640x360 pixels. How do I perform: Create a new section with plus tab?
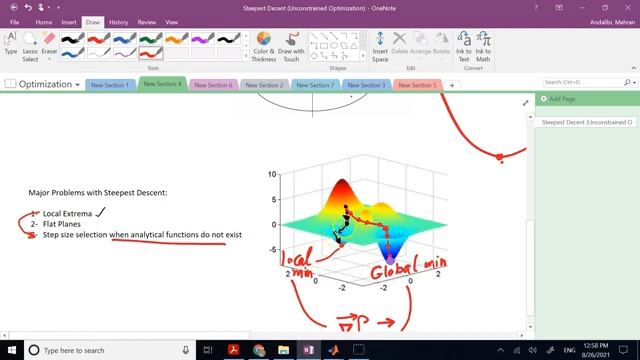click(x=452, y=85)
